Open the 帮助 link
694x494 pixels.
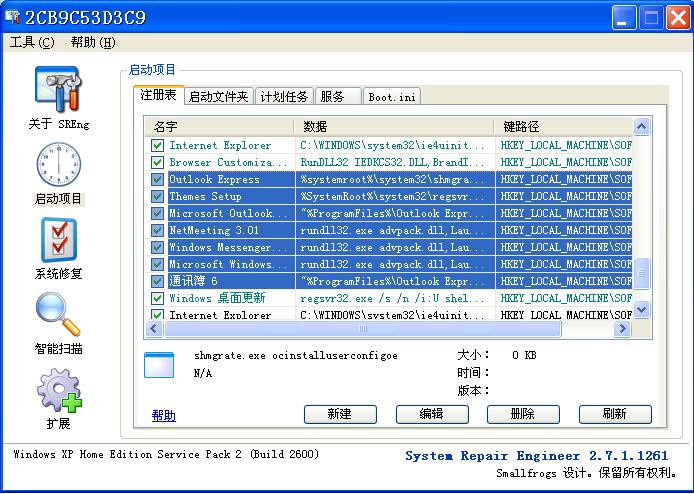point(164,415)
